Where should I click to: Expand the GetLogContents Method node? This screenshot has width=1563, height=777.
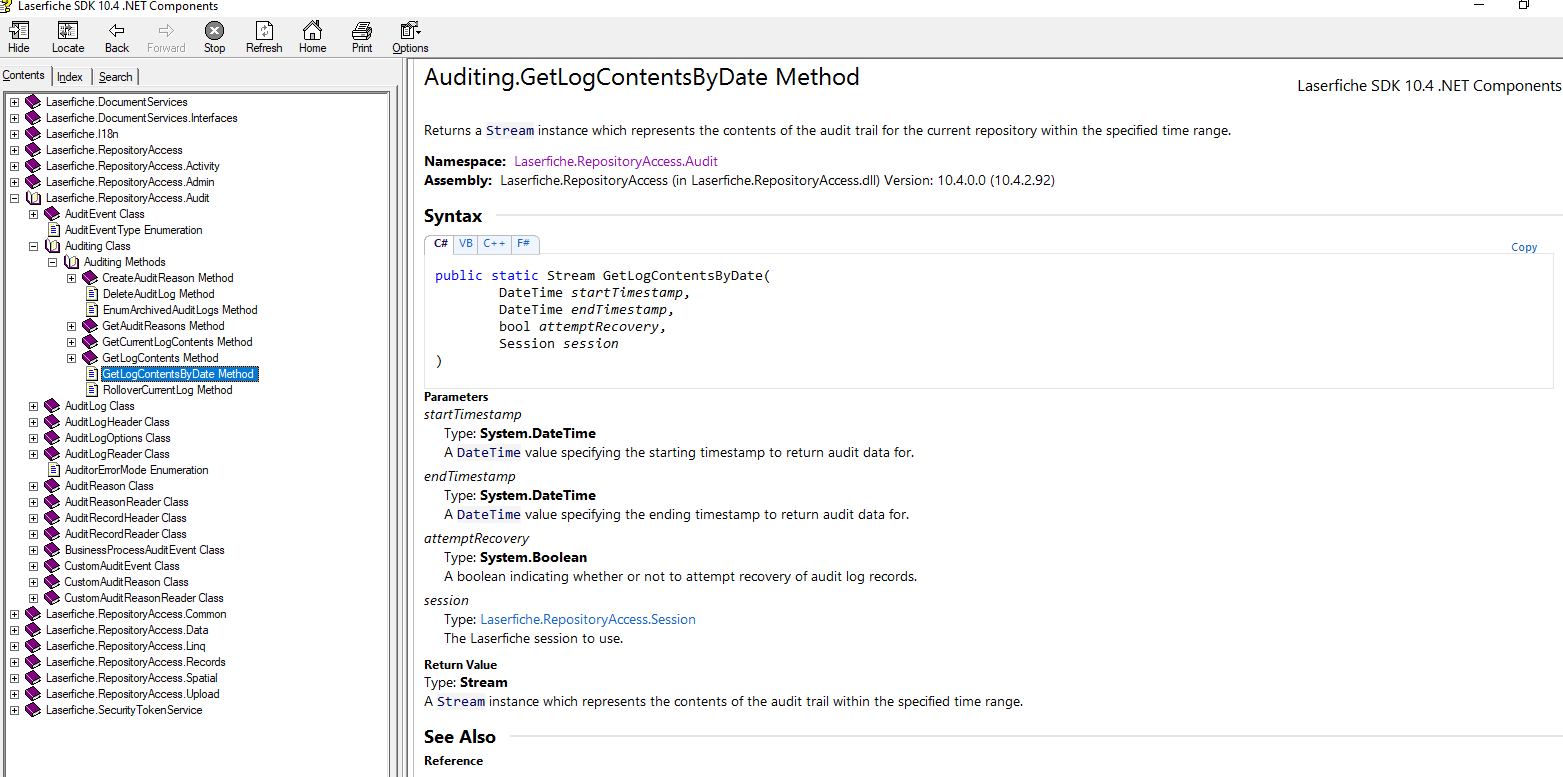[x=71, y=358]
